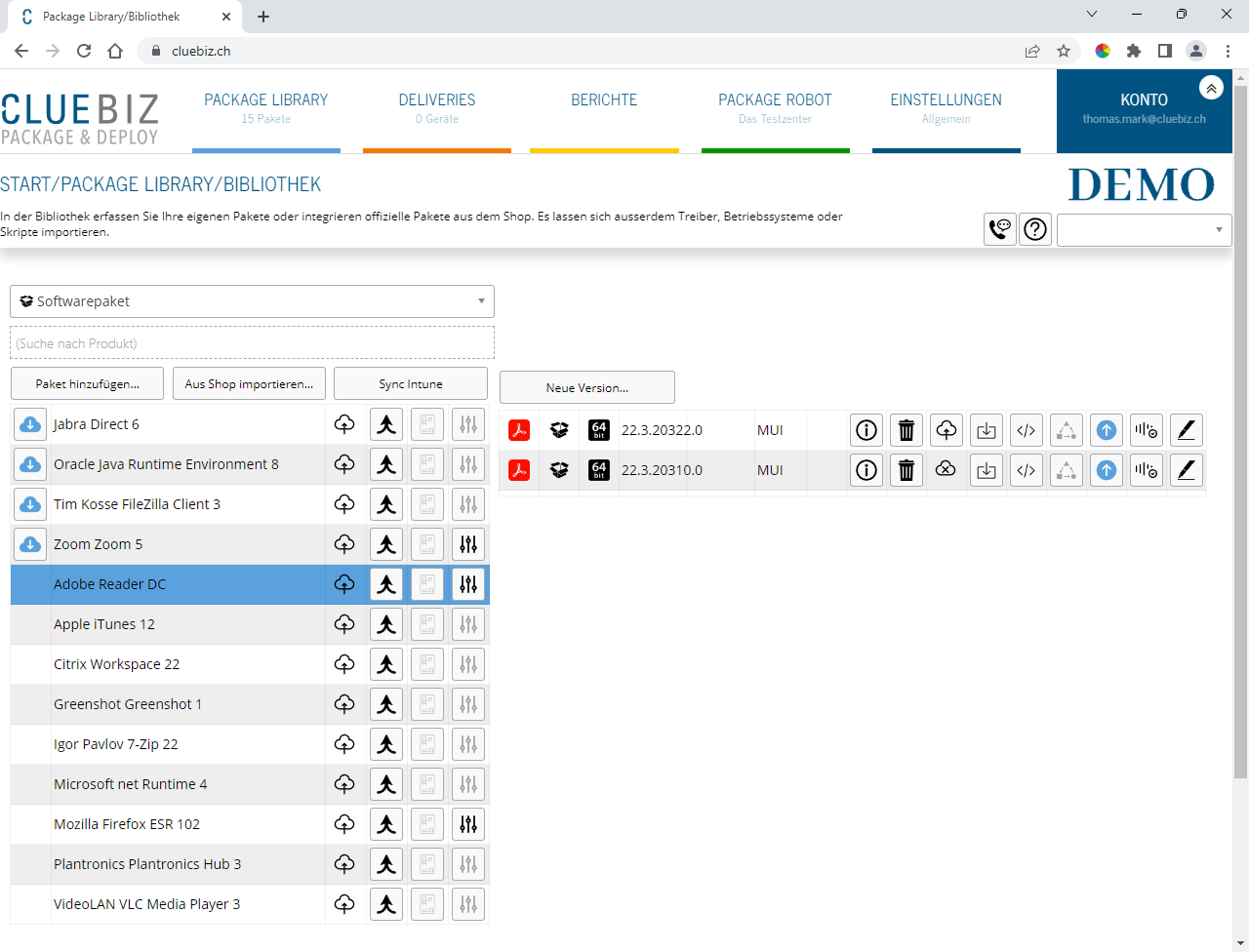Image resolution: width=1249 pixels, height=952 pixels.
Task: Open sliders settings for Zoom Zoom 5
Action: coord(468,544)
